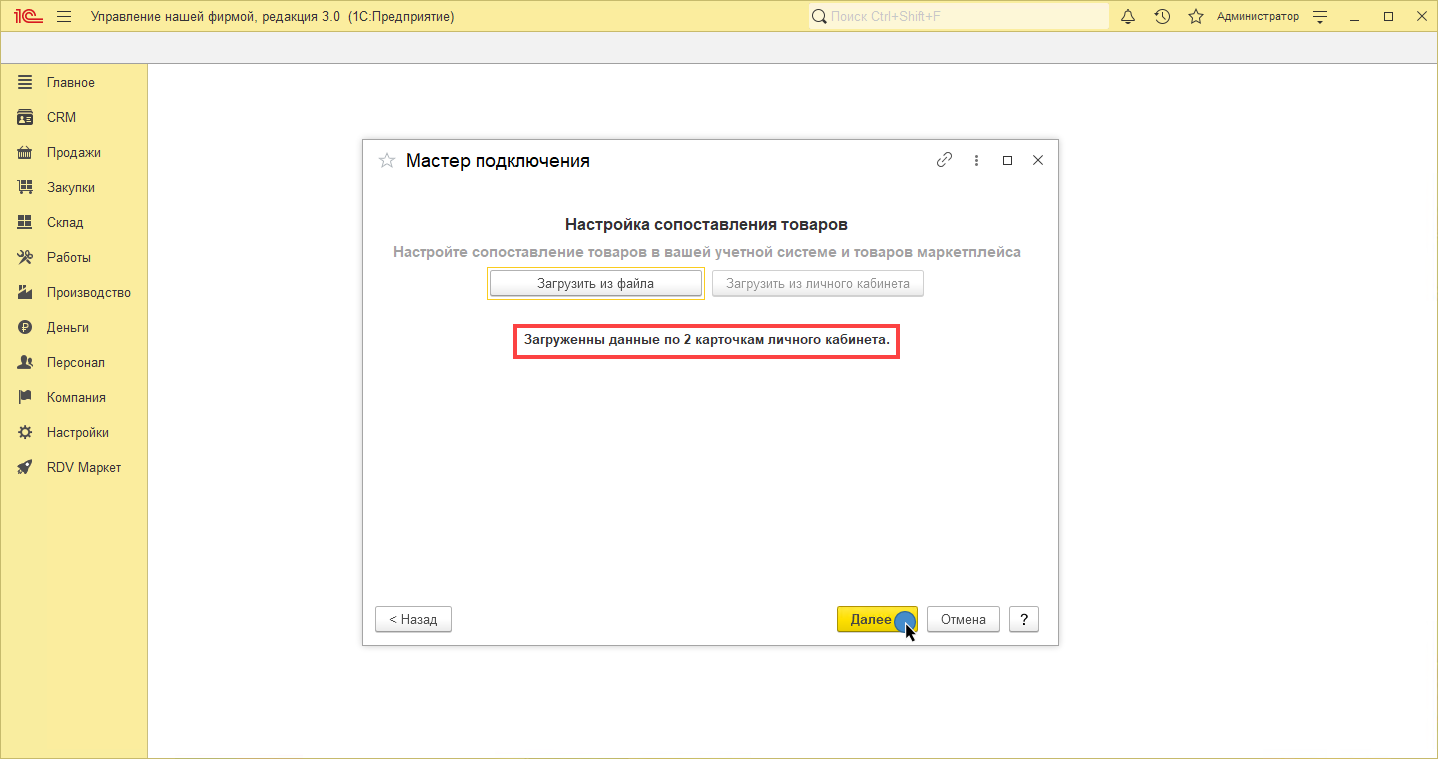Open the hamburger service menu in title bar
1438x759 pixels.
pos(65,16)
